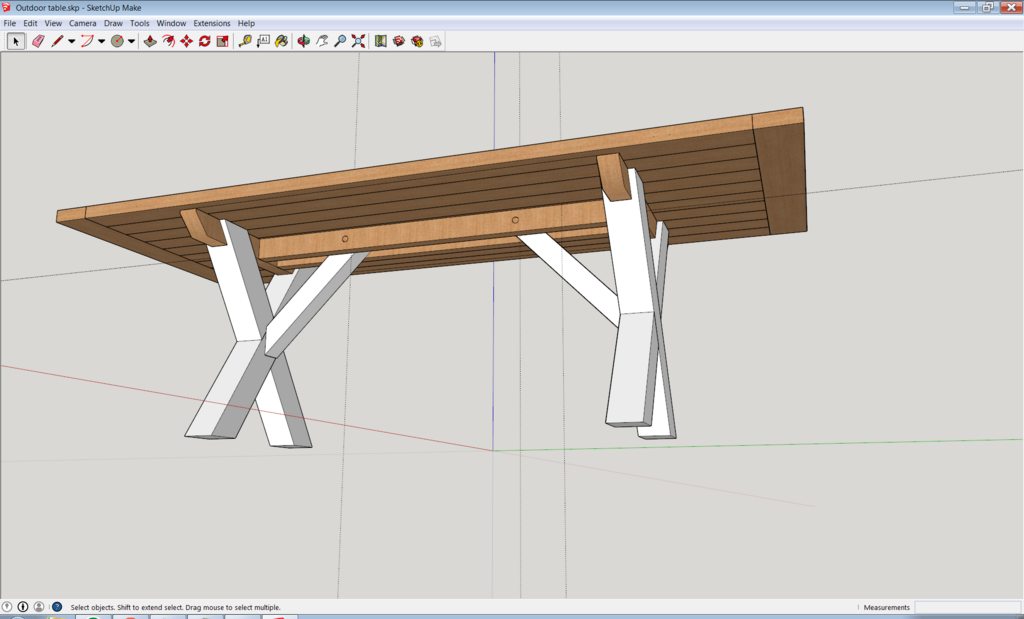Open the Tools menu

click(139, 23)
